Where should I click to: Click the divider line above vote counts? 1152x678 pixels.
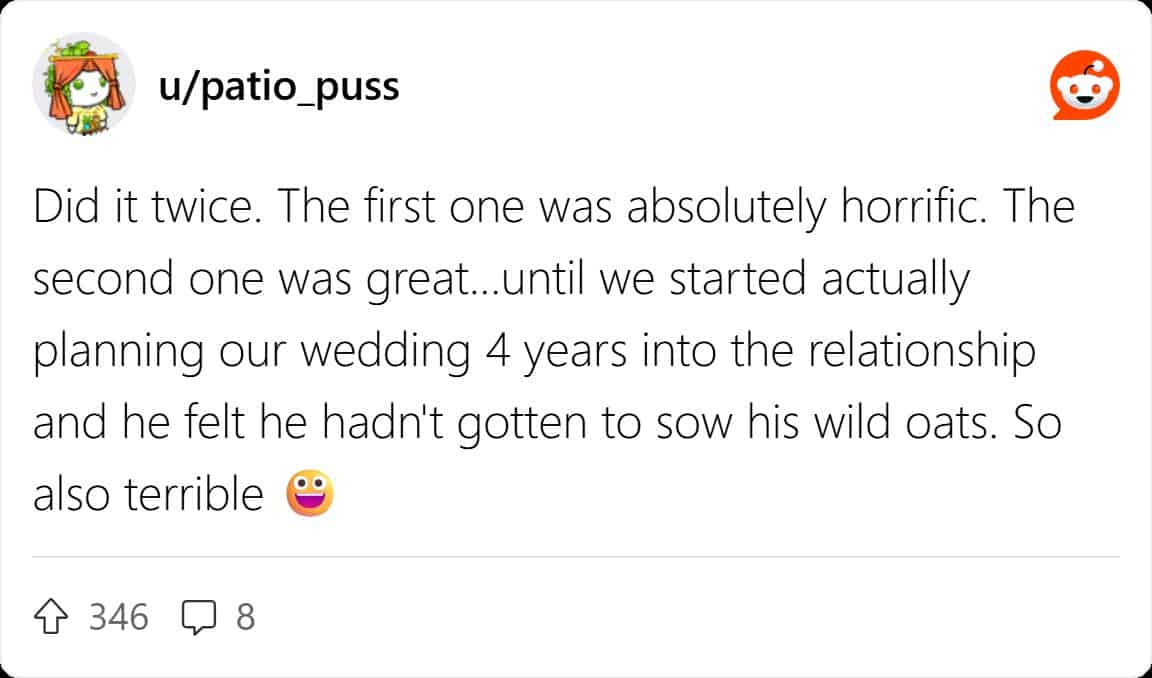click(x=576, y=556)
